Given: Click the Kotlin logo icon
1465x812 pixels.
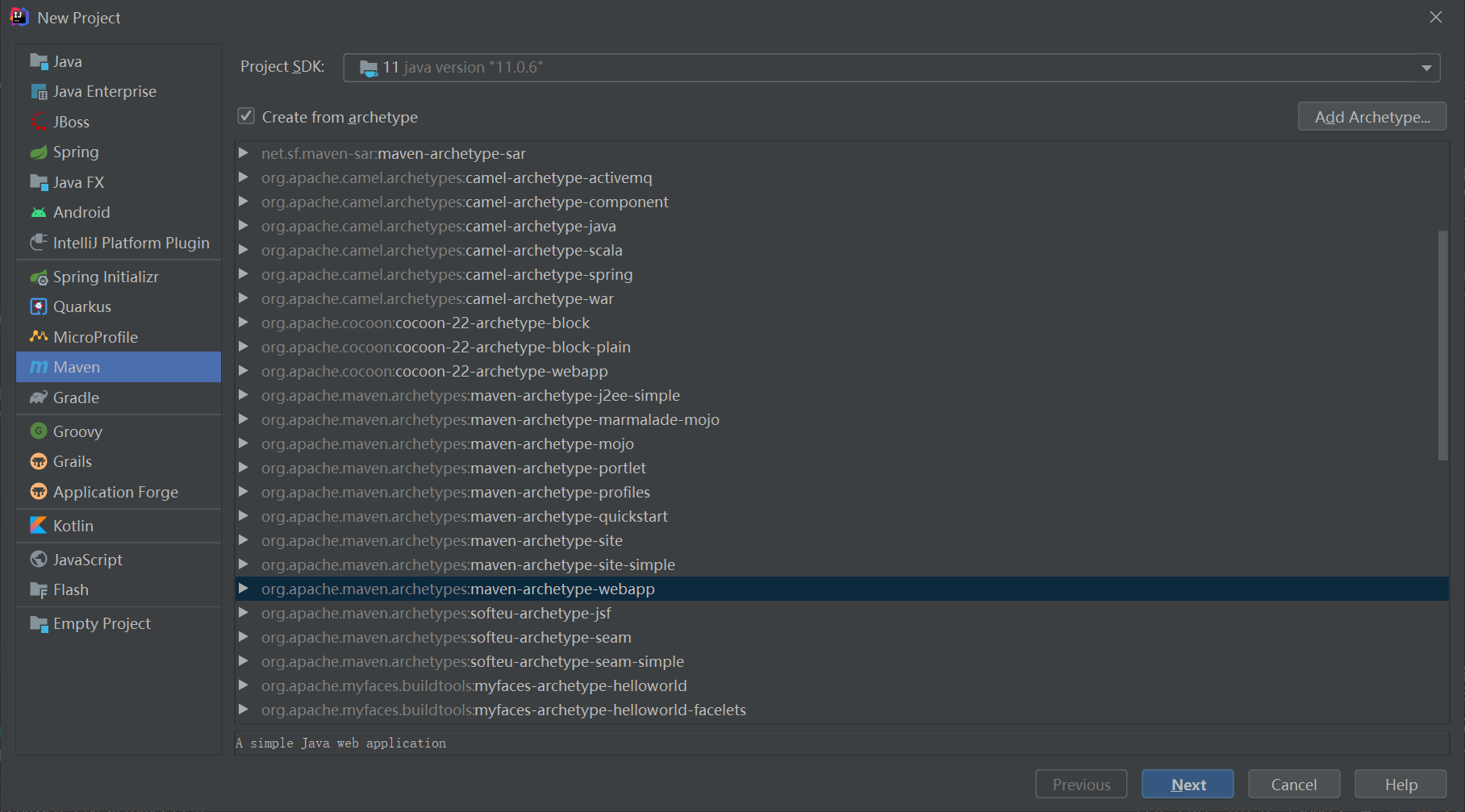Looking at the screenshot, I should click(39, 526).
